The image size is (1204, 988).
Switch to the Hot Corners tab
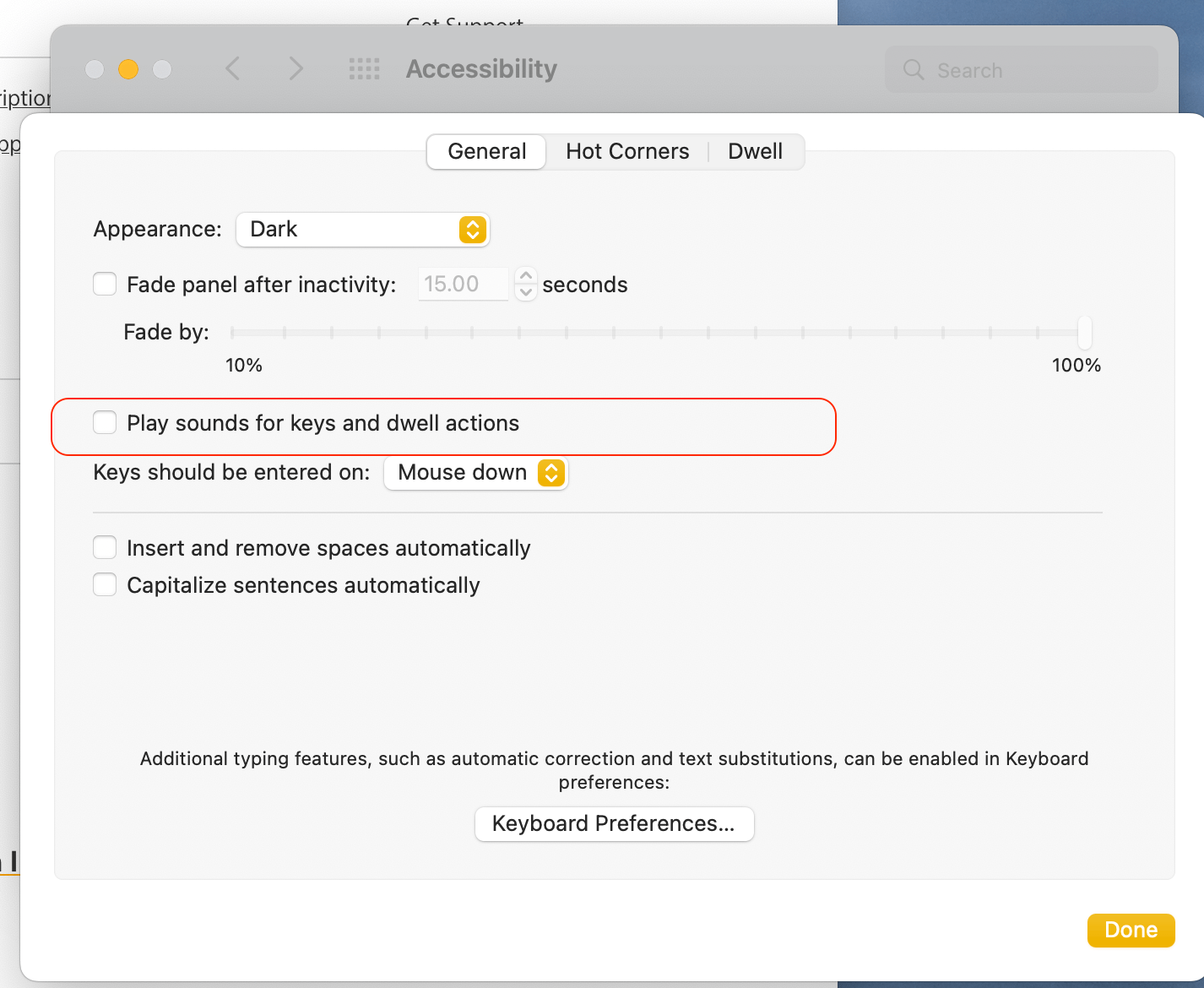click(x=627, y=151)
